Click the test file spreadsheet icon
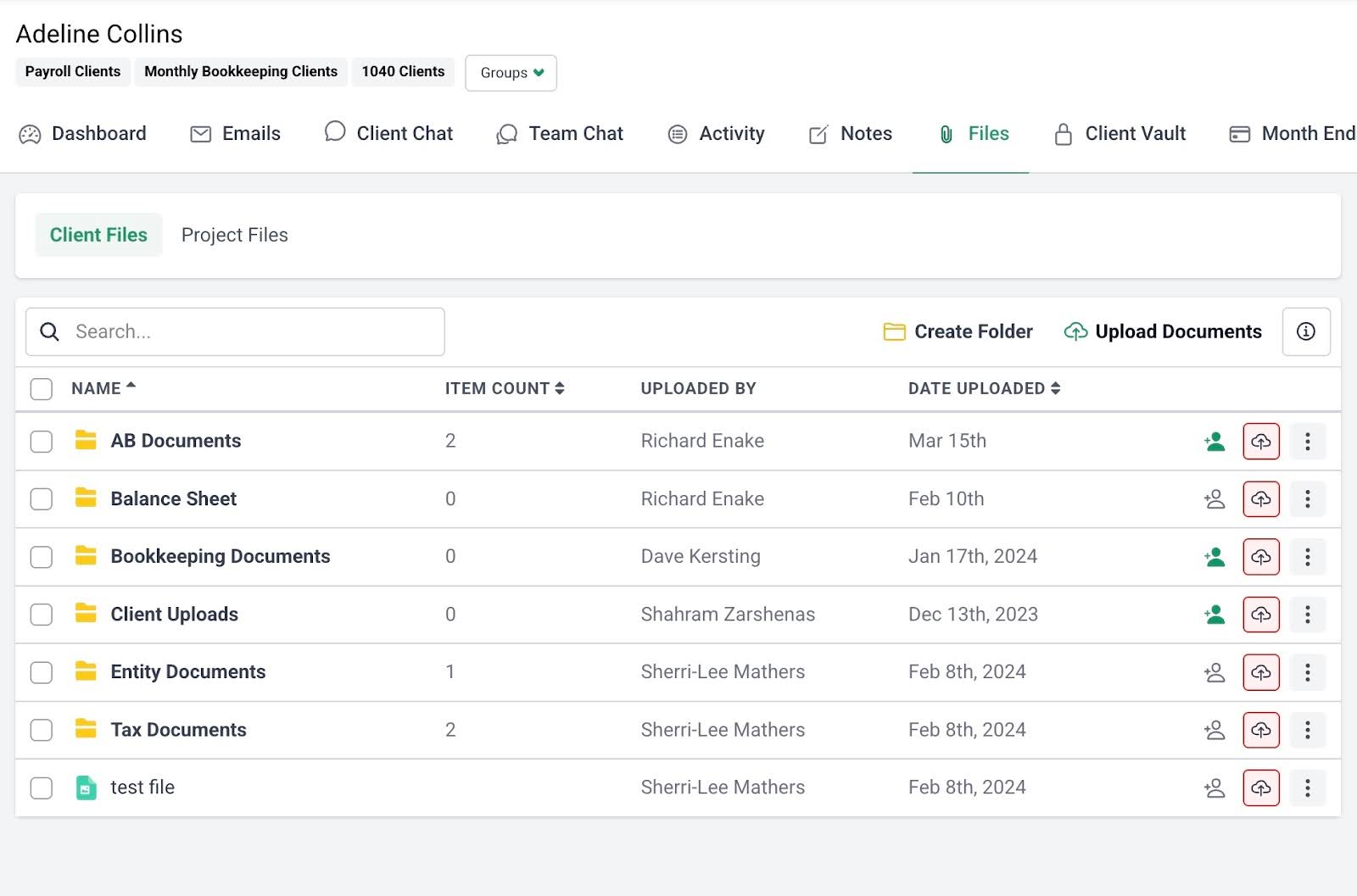This screenshot has height=896, width=1357. coord(87,787)
